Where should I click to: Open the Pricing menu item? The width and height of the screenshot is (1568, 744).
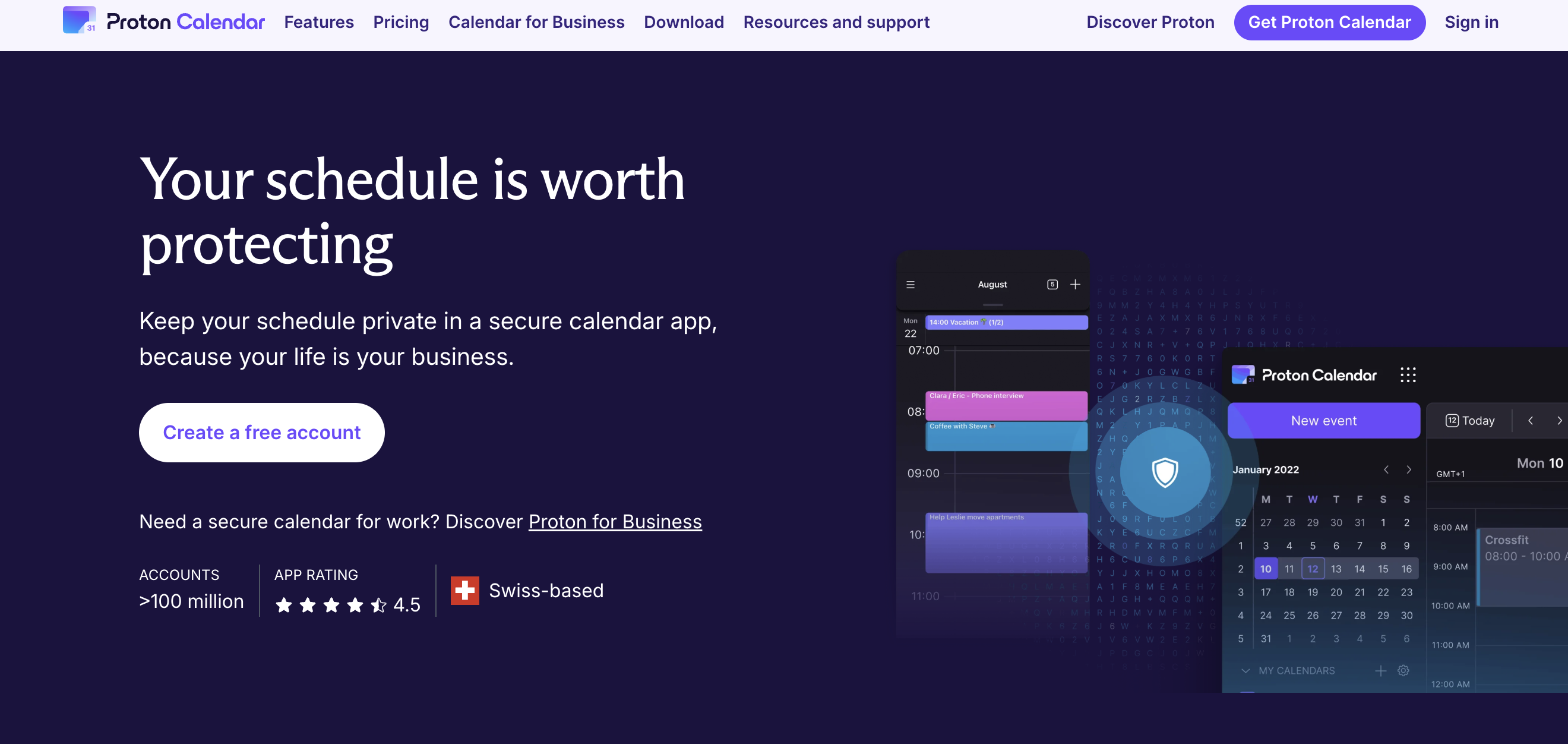point(400,22)
